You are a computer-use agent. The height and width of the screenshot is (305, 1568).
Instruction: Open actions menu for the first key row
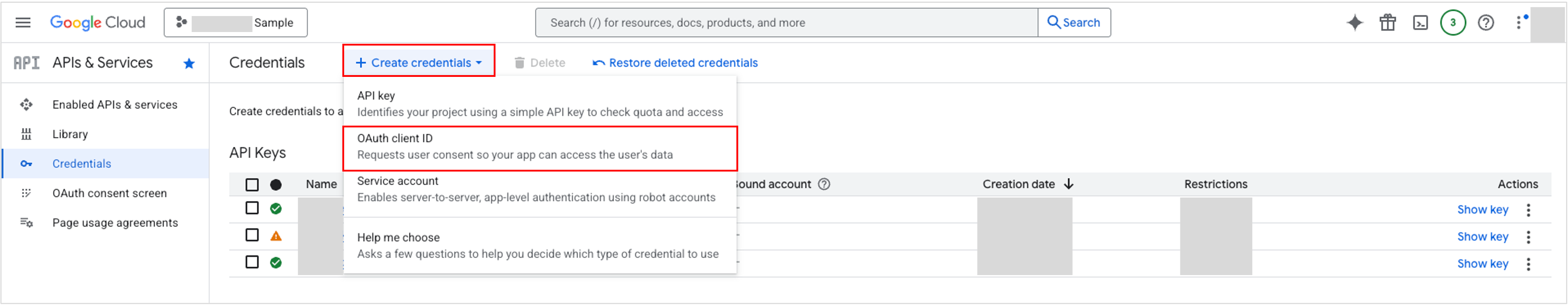(x=1529, y=210)
